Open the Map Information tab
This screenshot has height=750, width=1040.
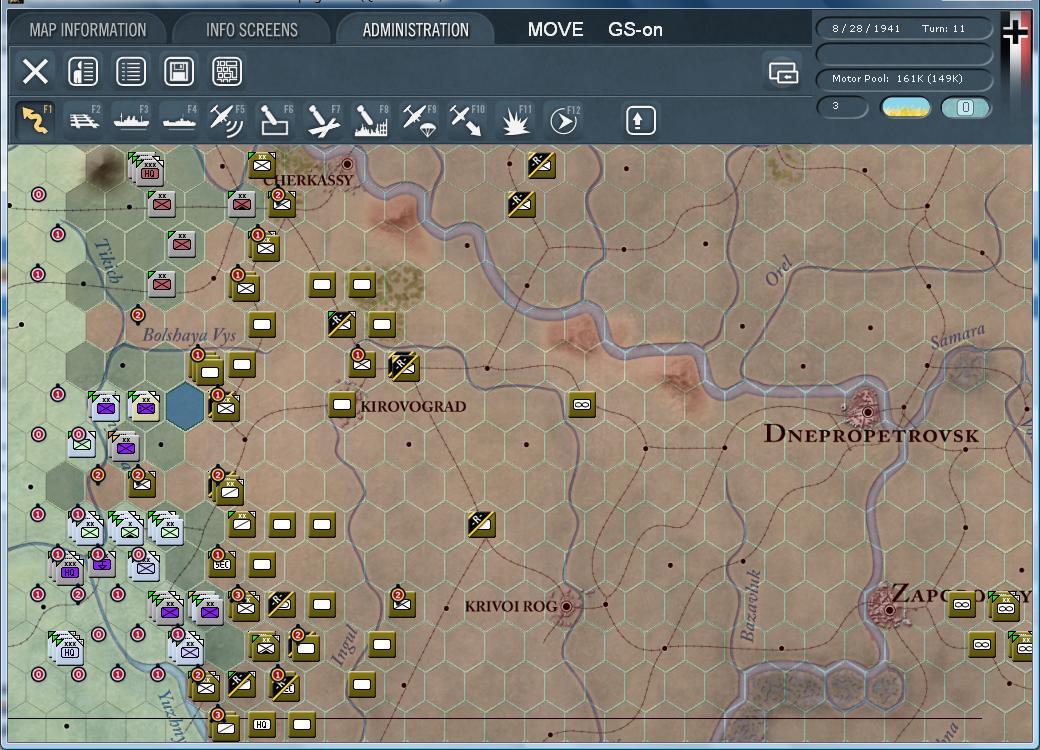pyautogui.click(x=88, y=30)
